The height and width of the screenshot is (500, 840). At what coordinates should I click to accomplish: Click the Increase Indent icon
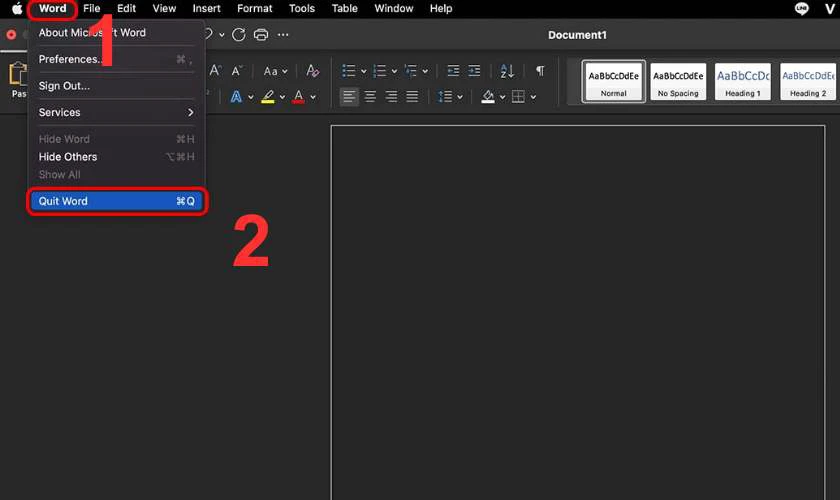point(474,71)
